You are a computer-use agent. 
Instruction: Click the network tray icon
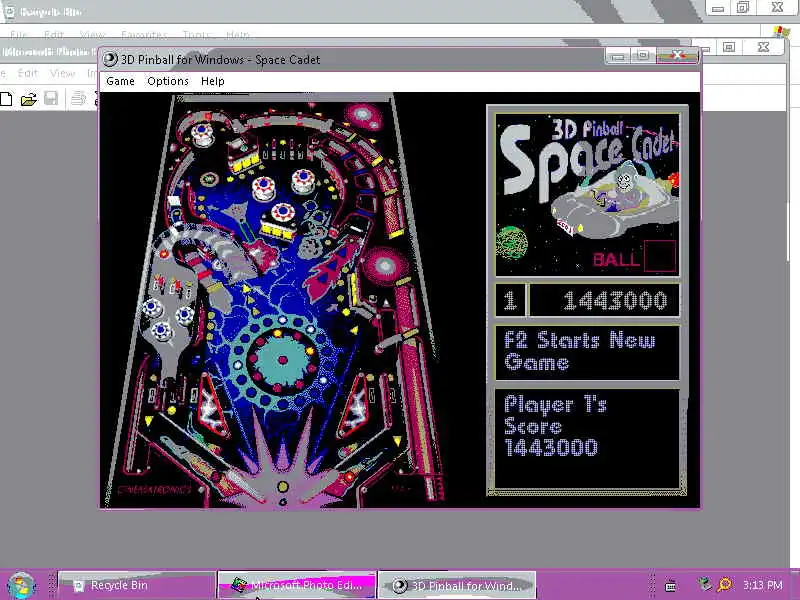coord(705,584)
